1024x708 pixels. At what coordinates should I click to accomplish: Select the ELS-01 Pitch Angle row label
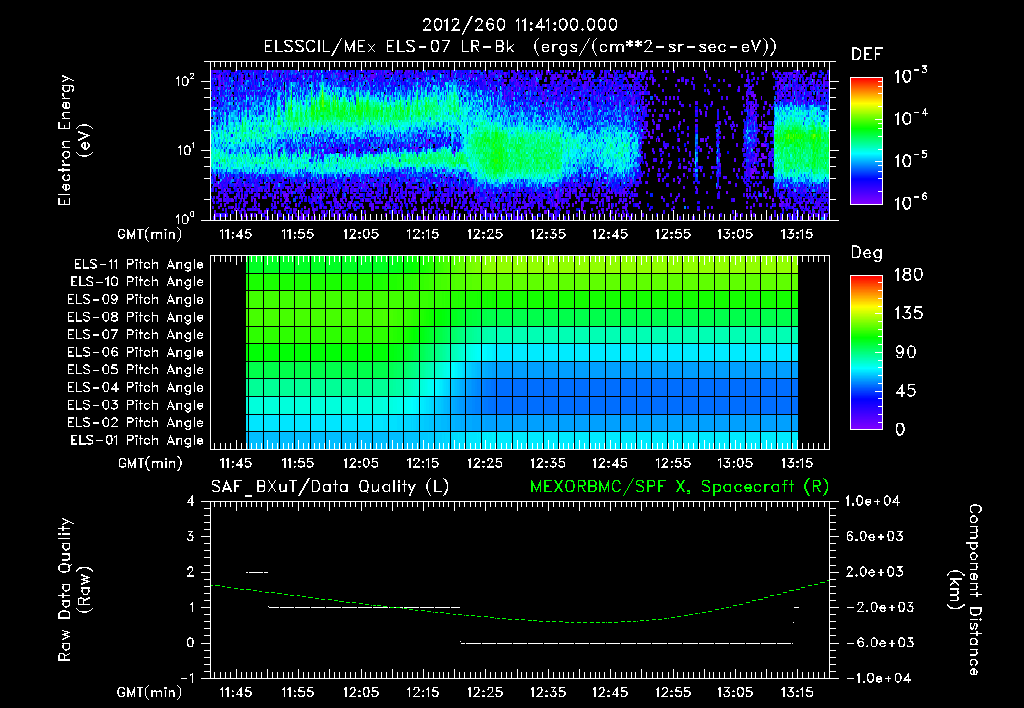[x=137, y=441]
